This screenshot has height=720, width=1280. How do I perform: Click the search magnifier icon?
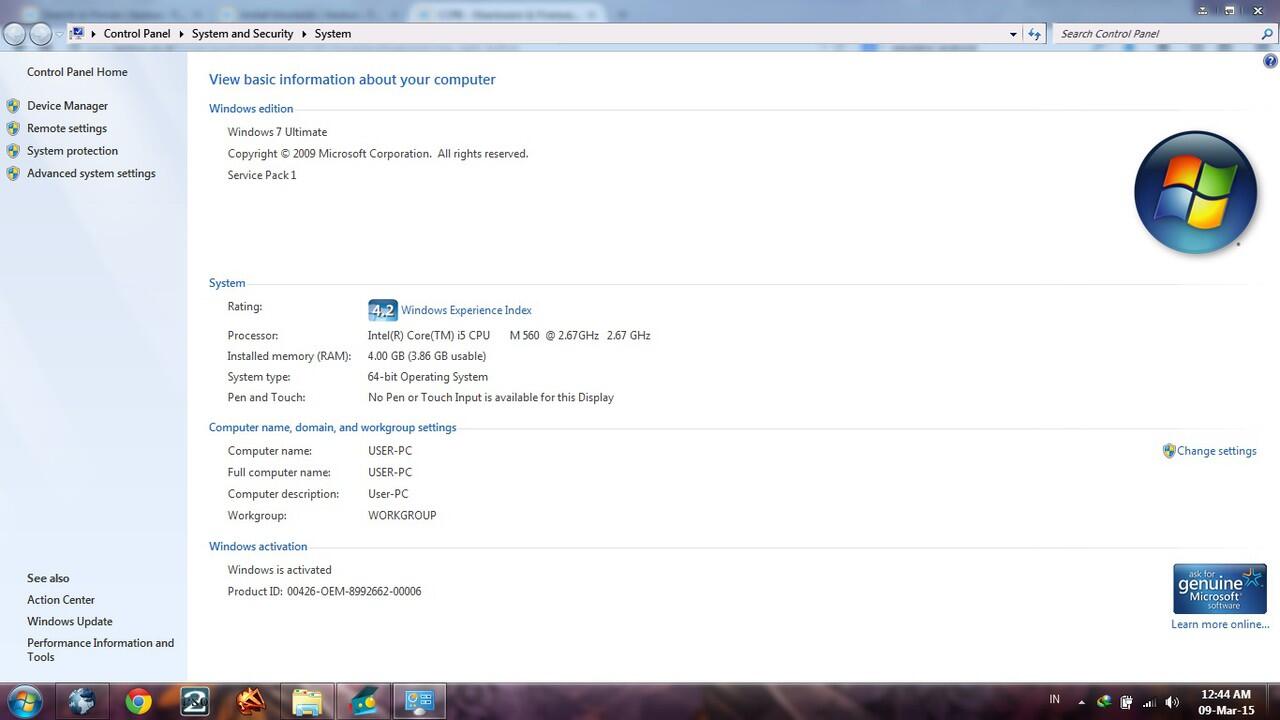click(1268, 34)
